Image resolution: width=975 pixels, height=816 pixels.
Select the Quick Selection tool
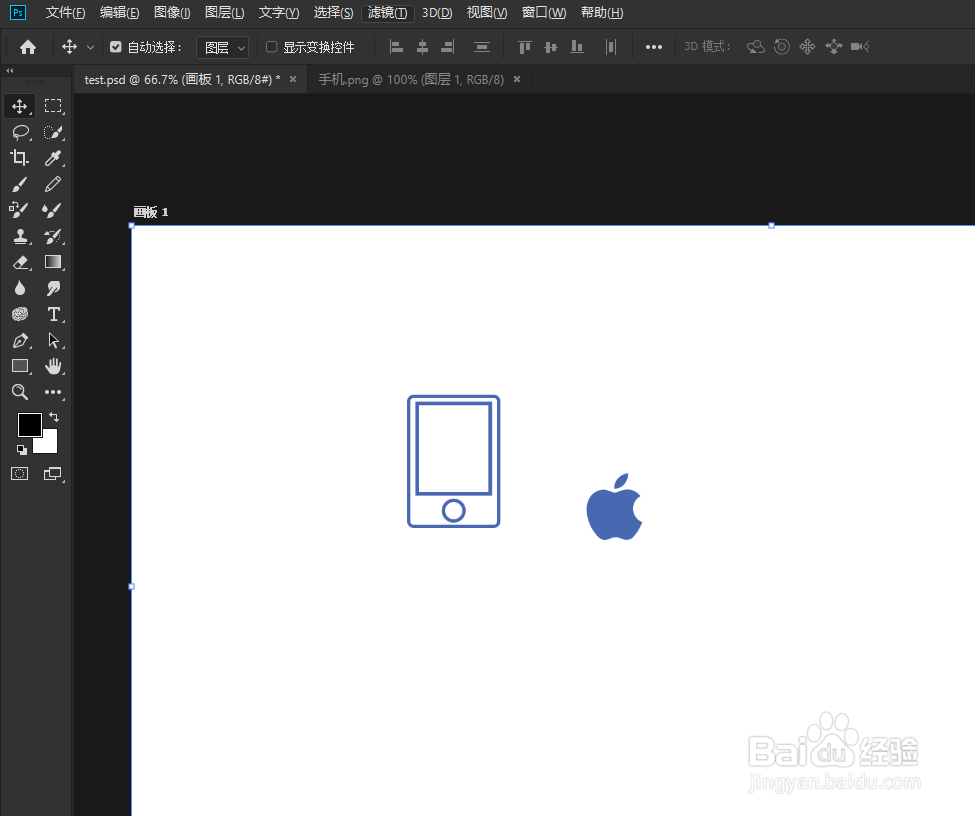click(x=53, y=132)
